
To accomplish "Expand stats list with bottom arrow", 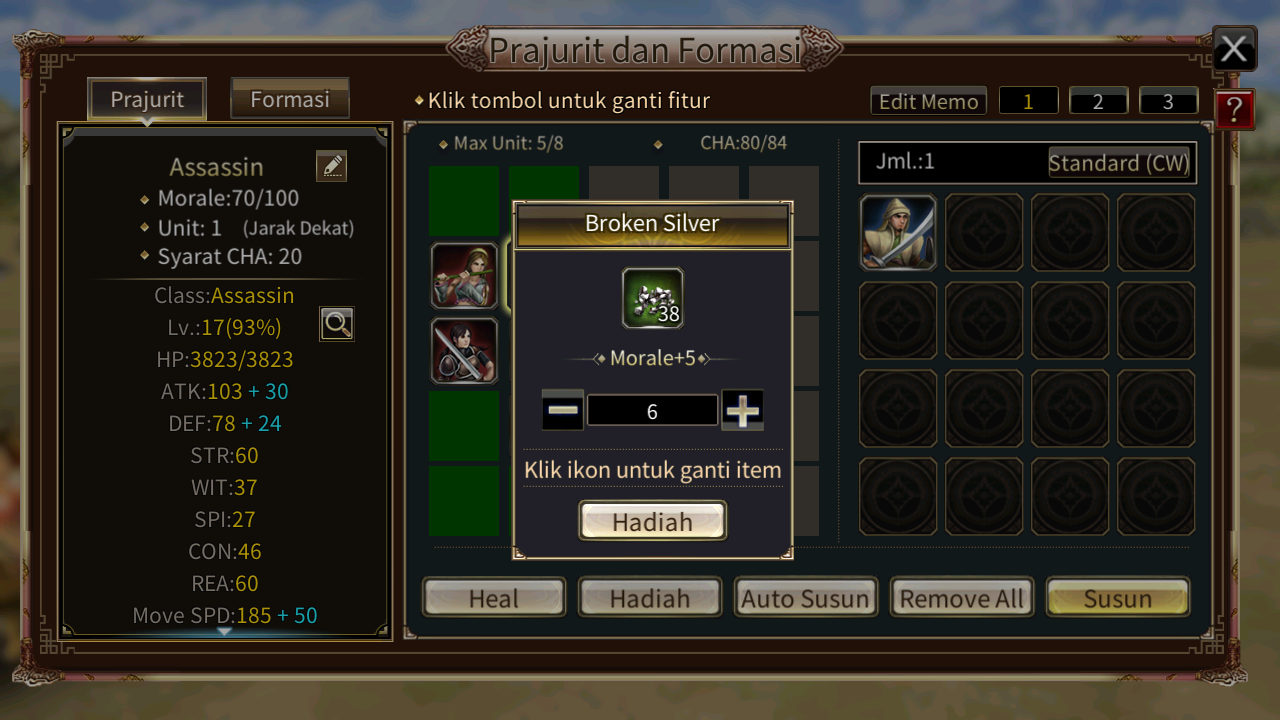I will click(224, 631).
